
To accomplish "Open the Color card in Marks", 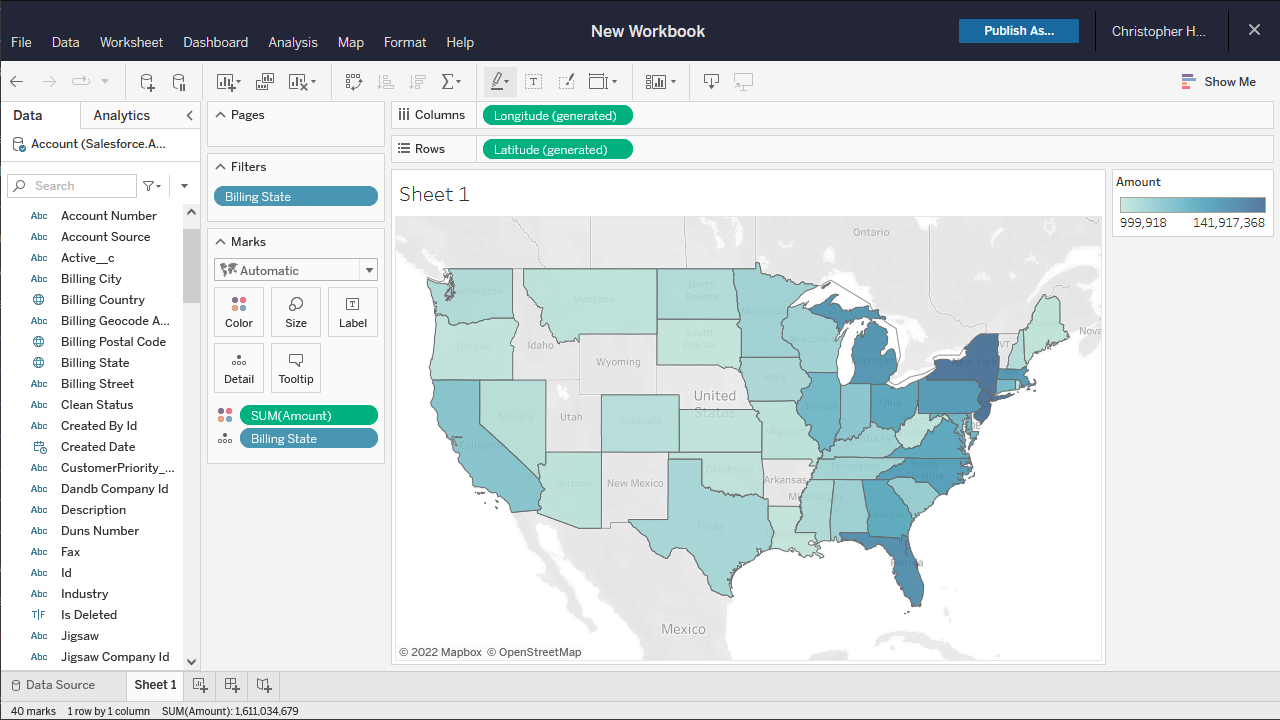I will pyautogui.click(x=239, y=312).
